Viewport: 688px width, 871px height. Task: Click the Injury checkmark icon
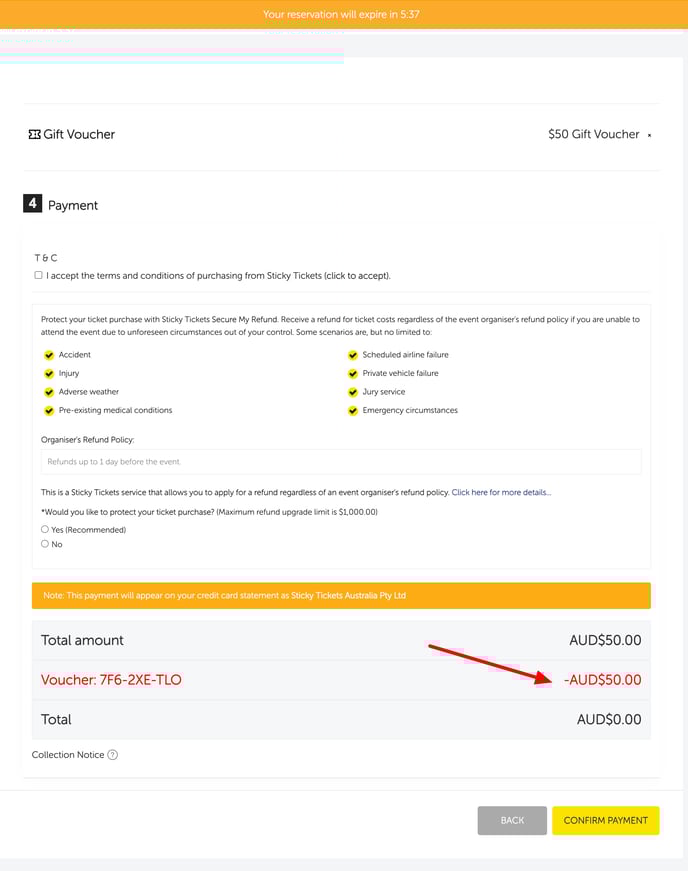click(x=49, y=373)
